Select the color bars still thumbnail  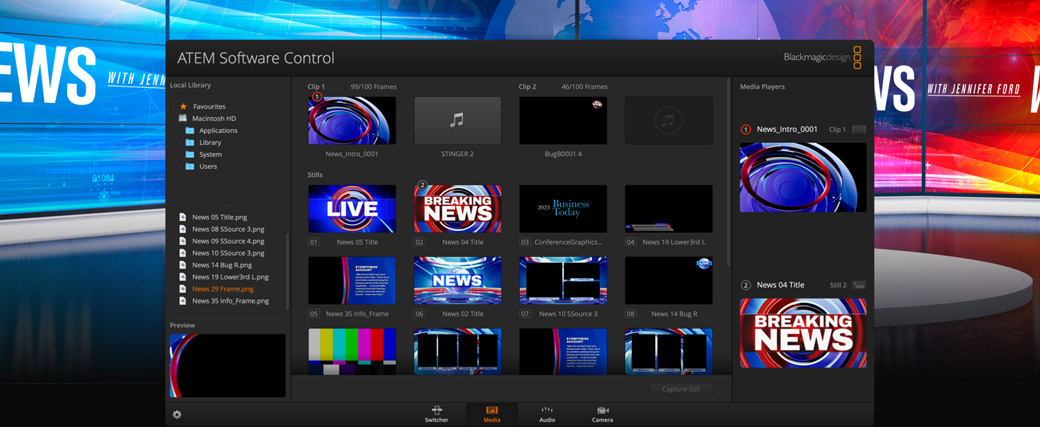pyautogui.click(x=352, y=351)
